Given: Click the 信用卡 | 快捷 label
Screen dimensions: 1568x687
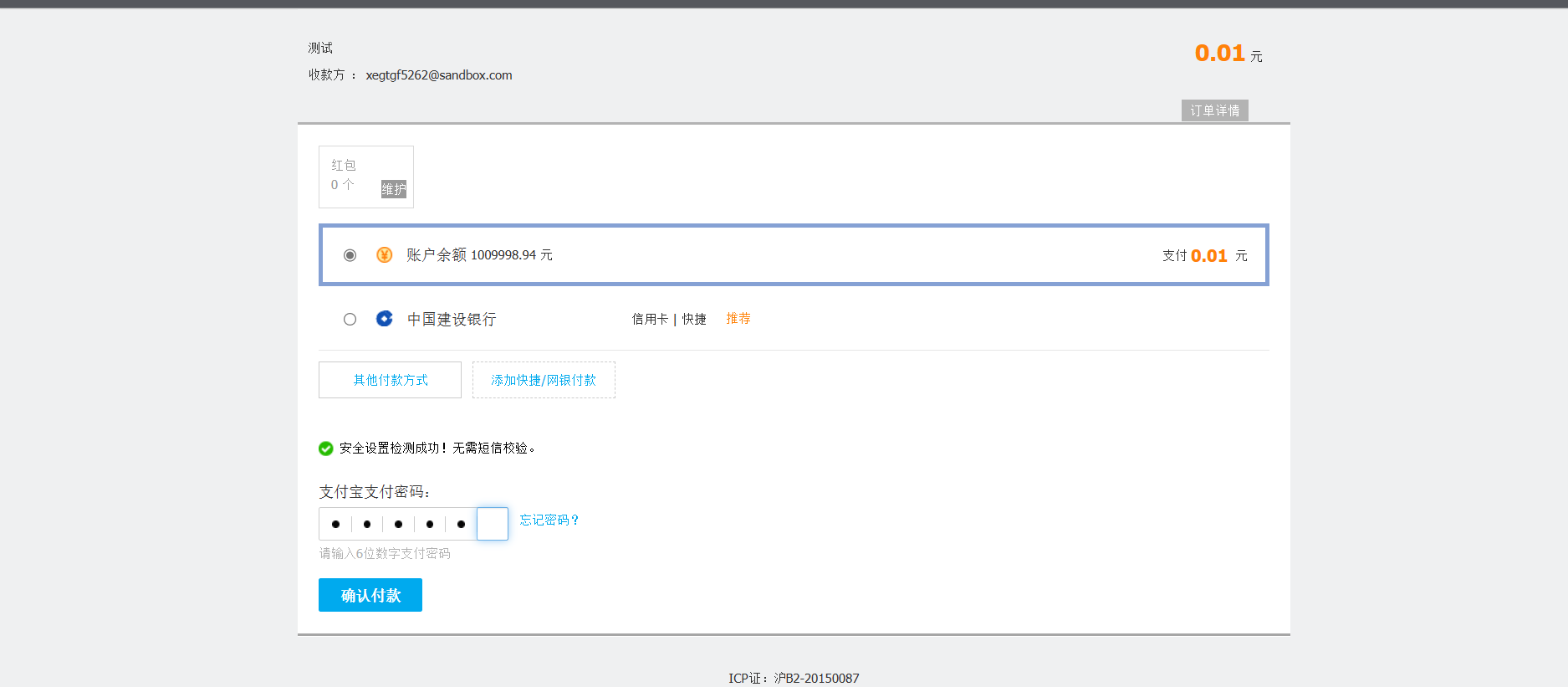Looking at the screenshot, I should (668, 319).
